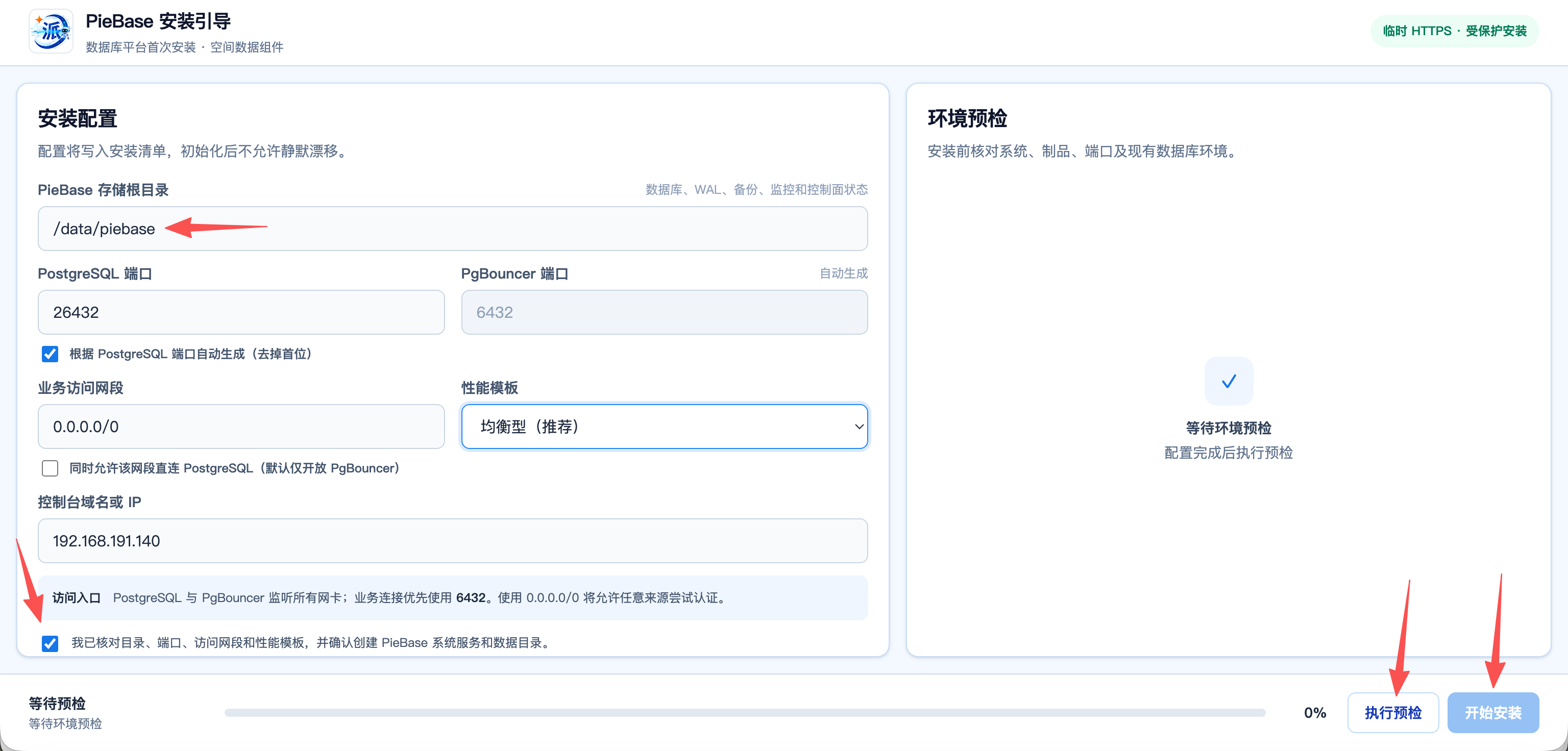The width and height of the screenshot is (1568, 751).
Task: Click the 自动生成 hint text
Action: point(843,273)
